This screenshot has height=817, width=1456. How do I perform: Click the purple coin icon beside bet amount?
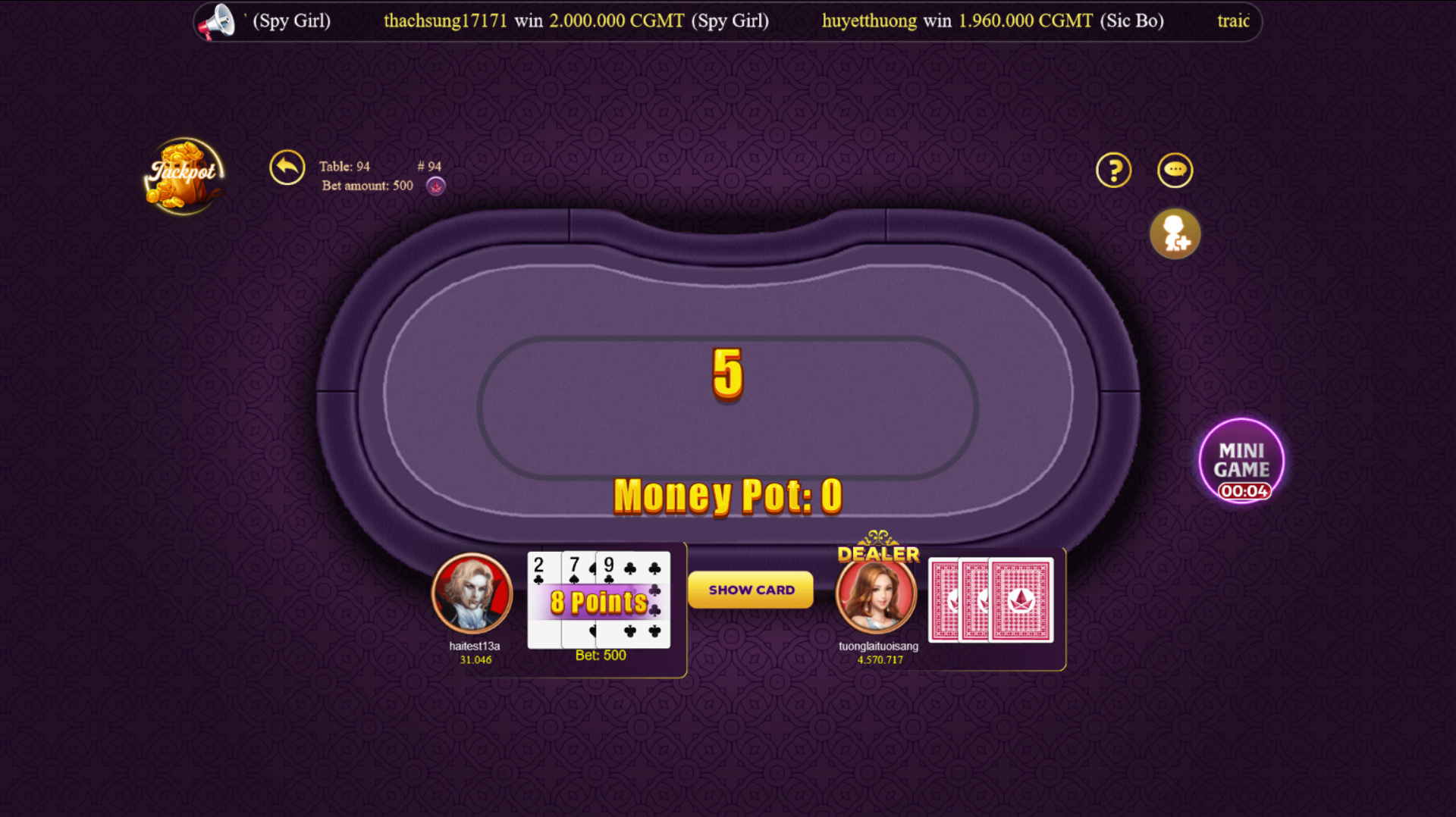point(435,186)
